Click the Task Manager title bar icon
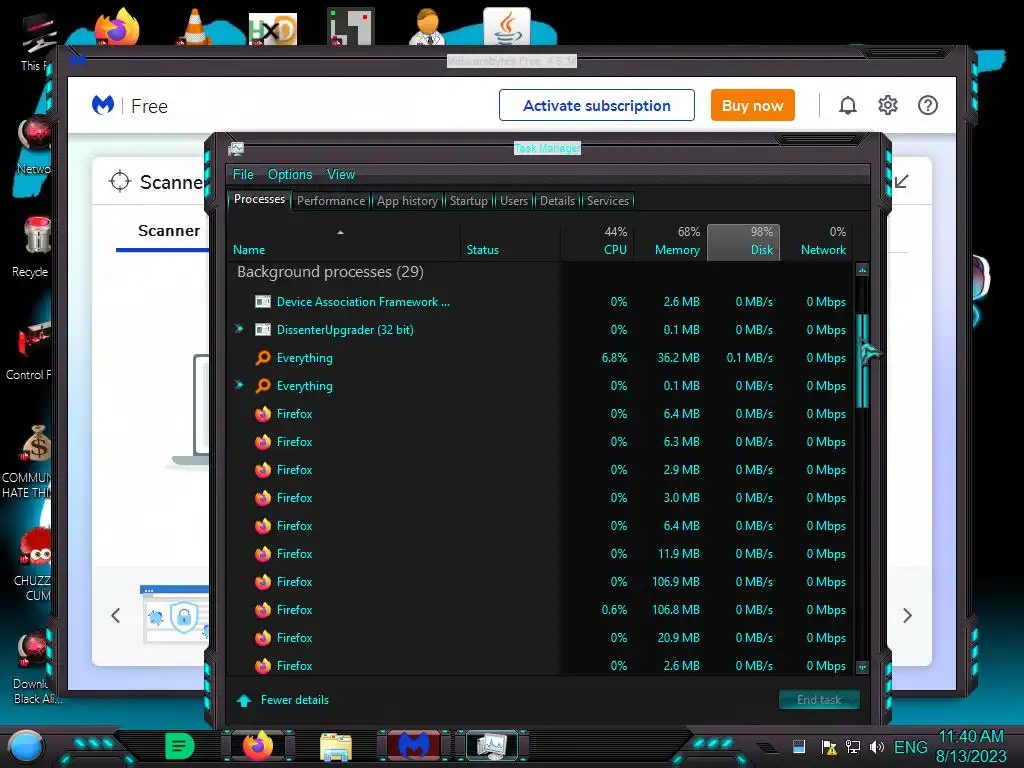 tap(236, 149)
